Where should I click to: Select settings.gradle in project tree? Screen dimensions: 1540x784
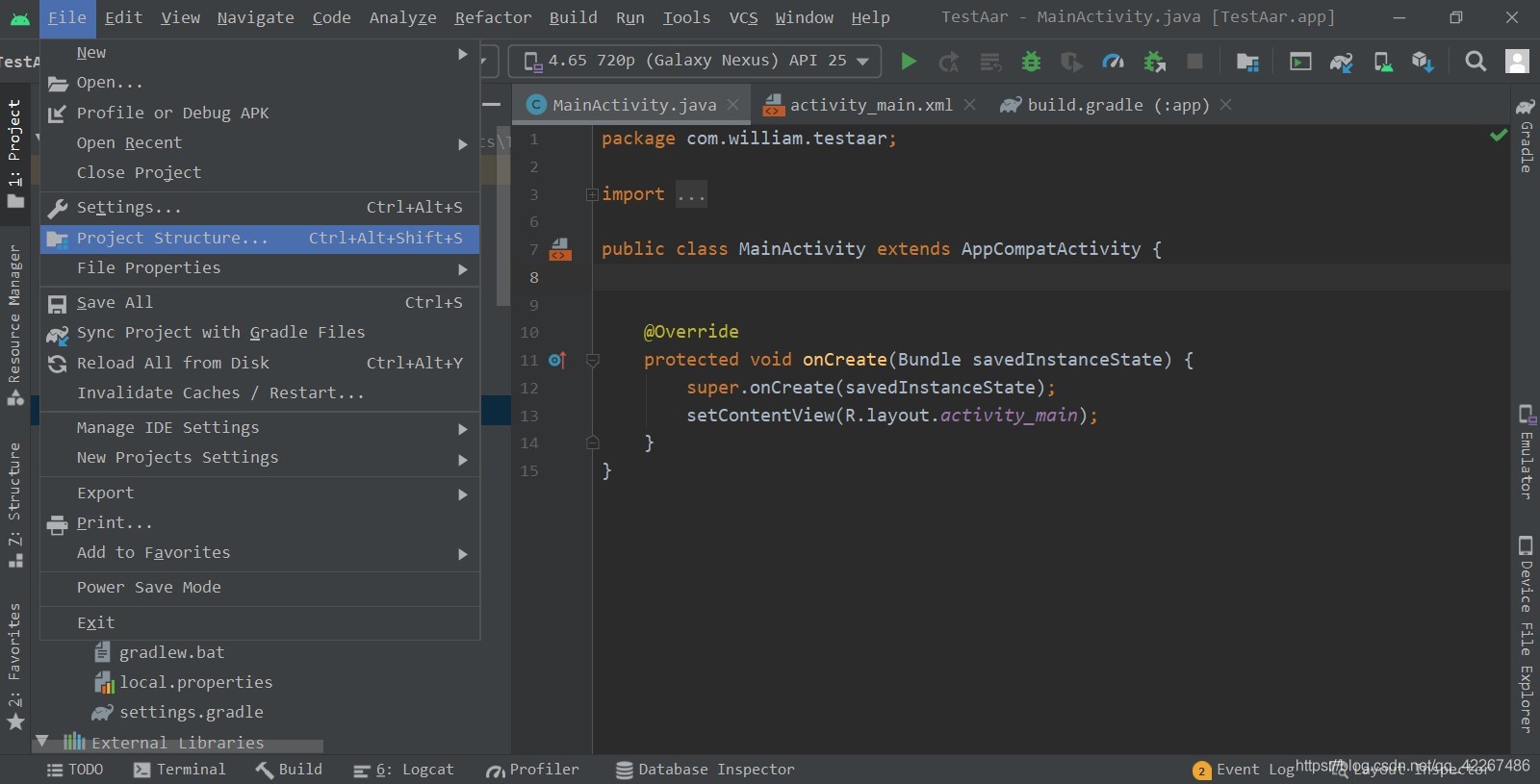click(192, 713)
